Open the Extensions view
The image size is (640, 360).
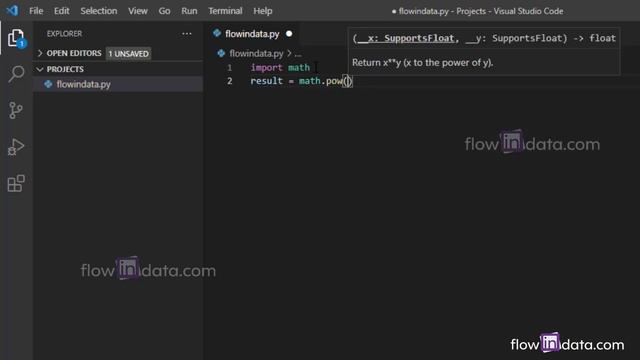(16, 183)
